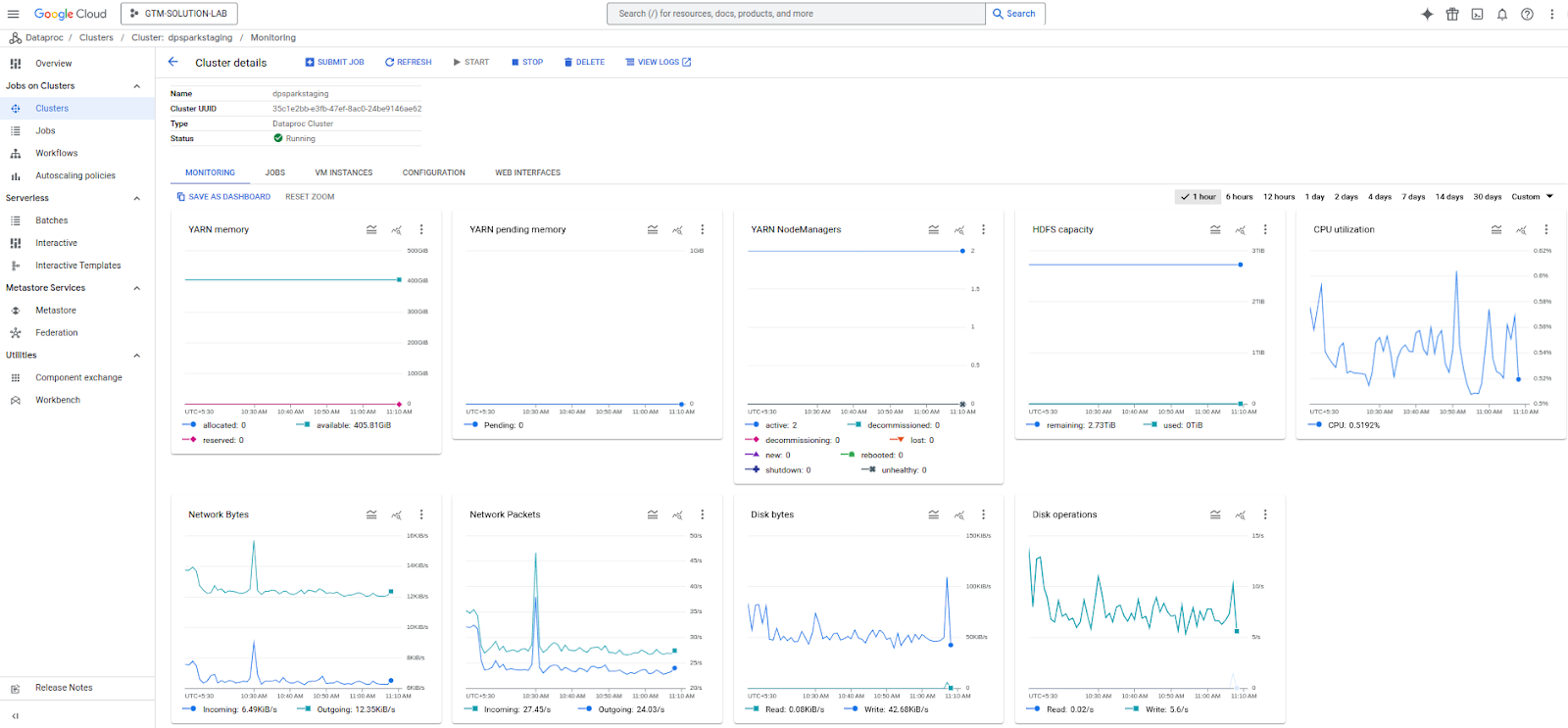Open notifications bell
Image resolution: width=1568 pixels, height=728 pixels.
1501,14
